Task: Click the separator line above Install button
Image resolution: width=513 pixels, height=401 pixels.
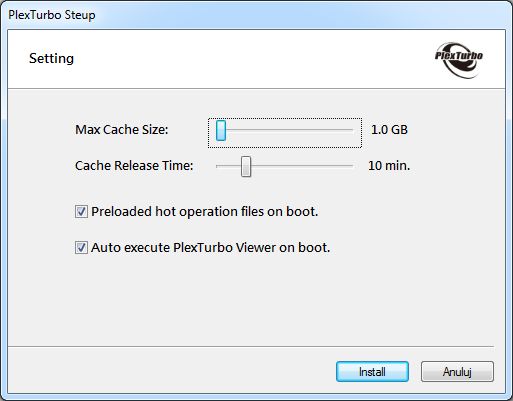Action: pos(251,346)
